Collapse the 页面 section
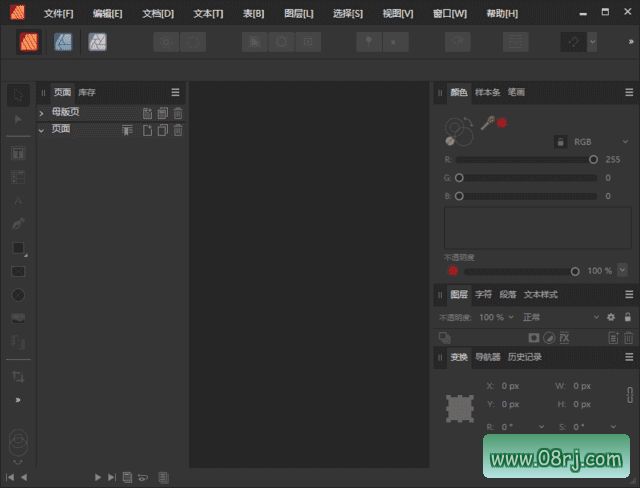This screenshot has width=640, height=488. coord(41,131)
